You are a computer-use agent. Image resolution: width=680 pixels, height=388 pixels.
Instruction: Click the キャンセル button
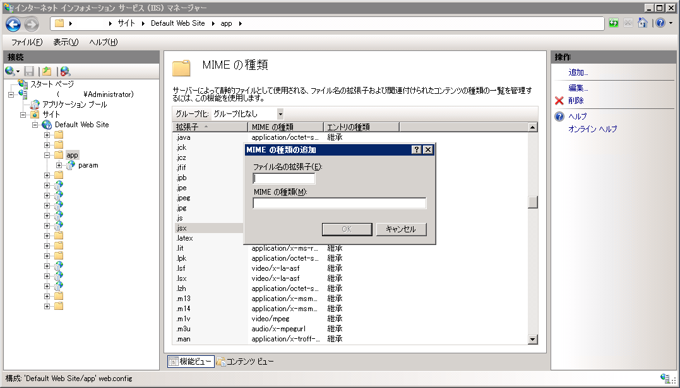coord(401,229)
